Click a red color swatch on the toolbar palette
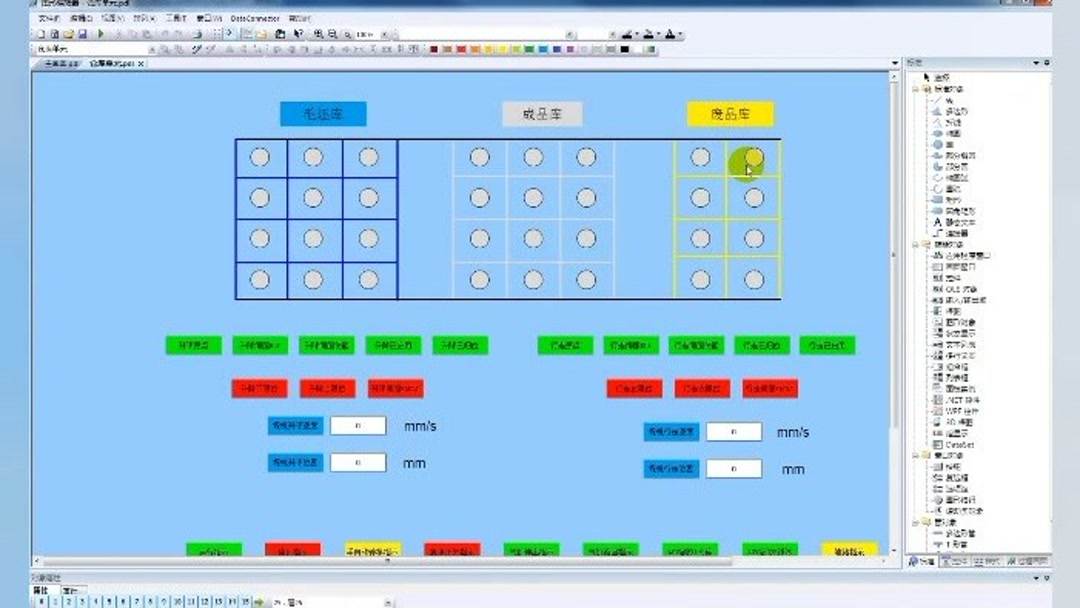The width and height of the screenshot is (1080, 608). [458, 46]
